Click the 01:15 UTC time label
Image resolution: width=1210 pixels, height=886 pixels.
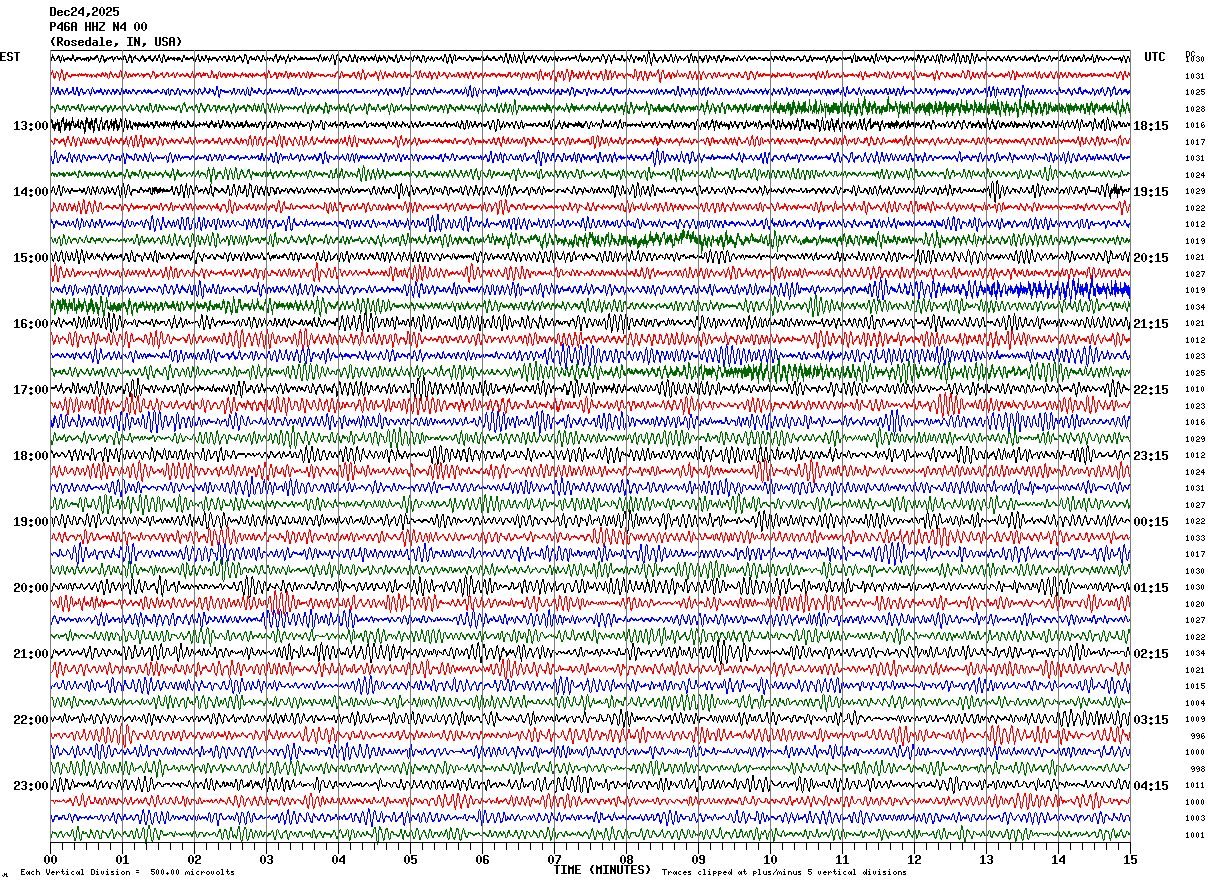[x=1151, y=588]
